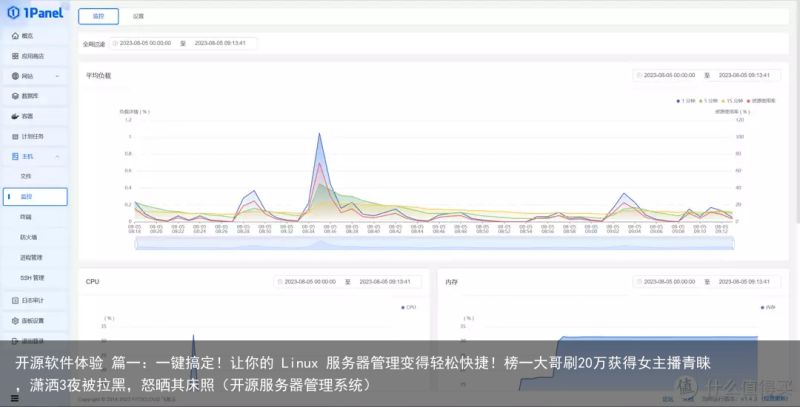The image size is (800, 407).
Task: Collapse the 主机 host submenu chevron
Action: [57, 157]
